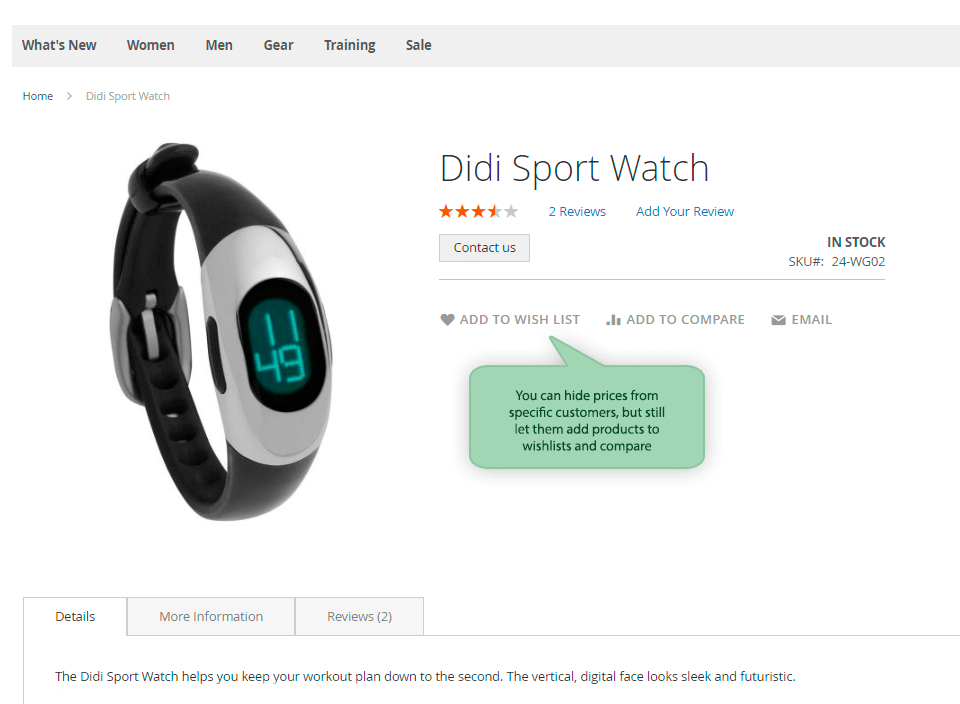Click Add Your Review link
Image resolution: width=960 pixels, height=704 pixels.
pos(685,212)
